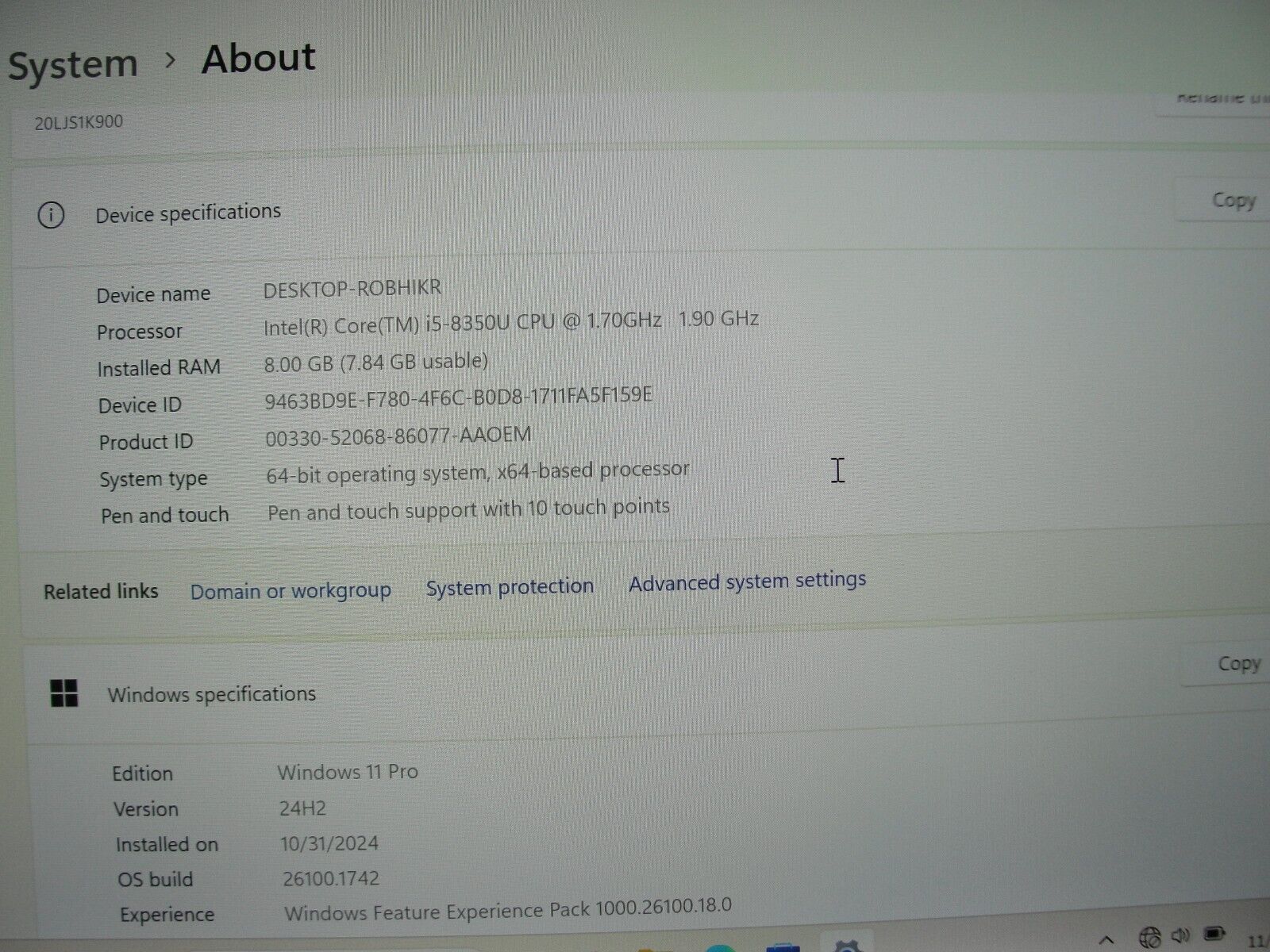
Task: Click the Settings gear taskbar icon
Action: point(848,946)
